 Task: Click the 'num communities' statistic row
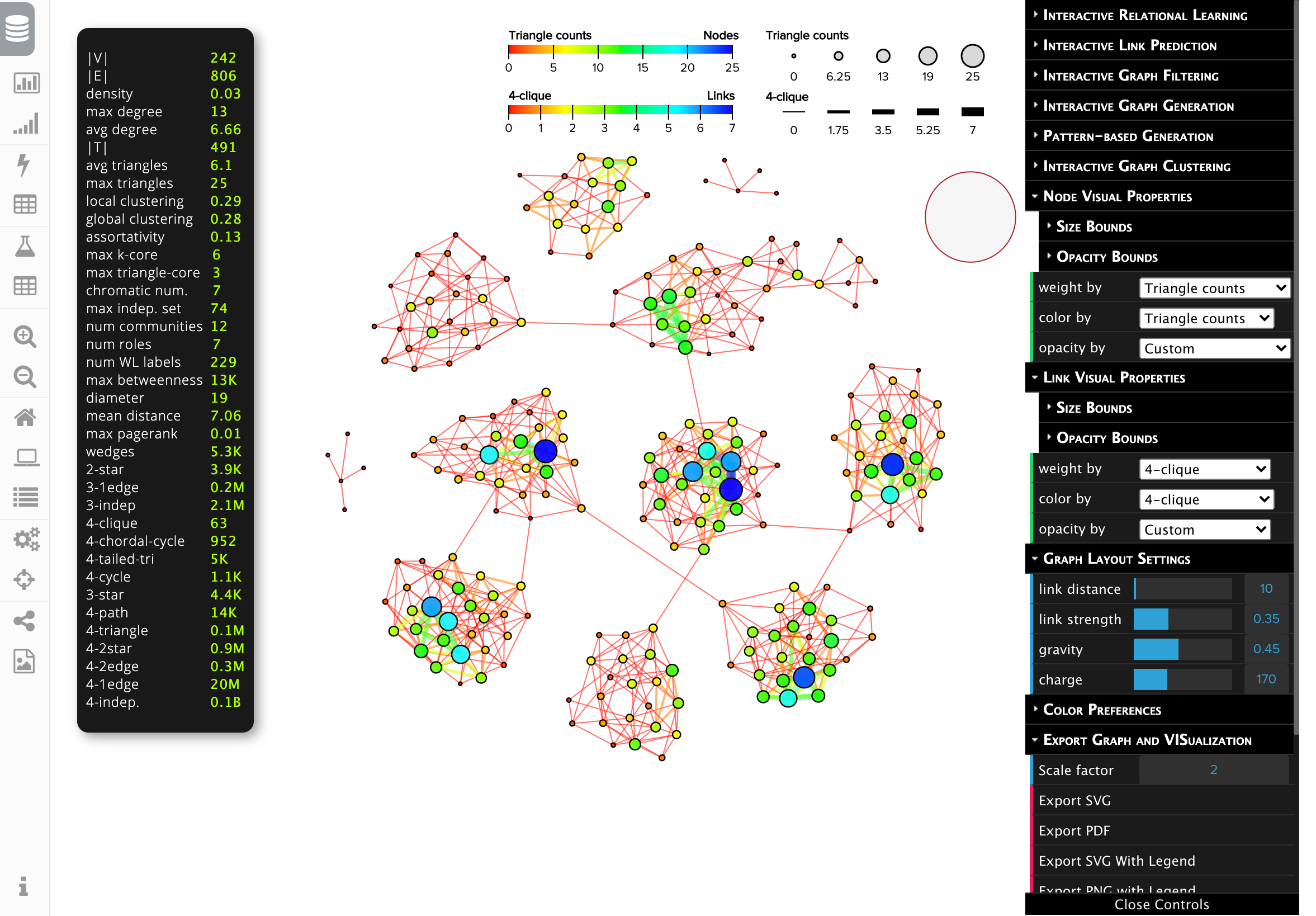click(165, 326)
